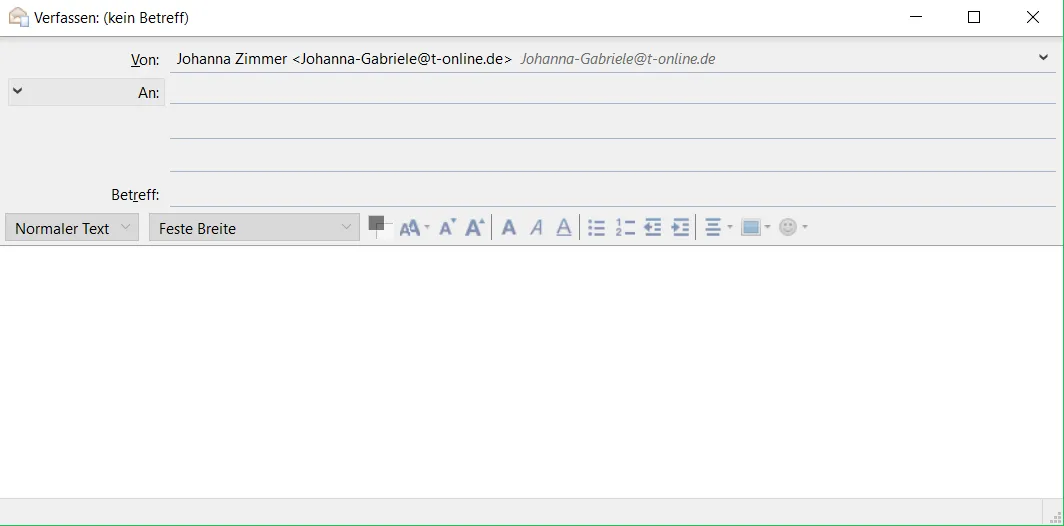Minimize the compose window

(916, 17)
